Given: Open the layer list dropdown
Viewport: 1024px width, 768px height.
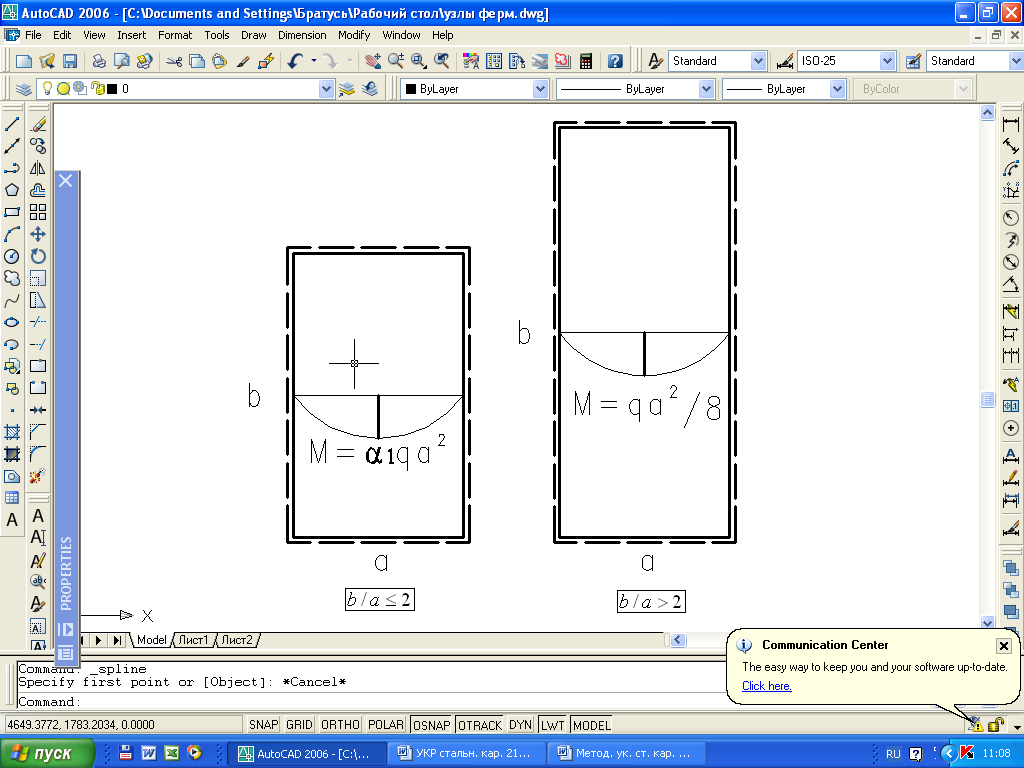Looking at the screenshot, I should [x=326, y=89].
